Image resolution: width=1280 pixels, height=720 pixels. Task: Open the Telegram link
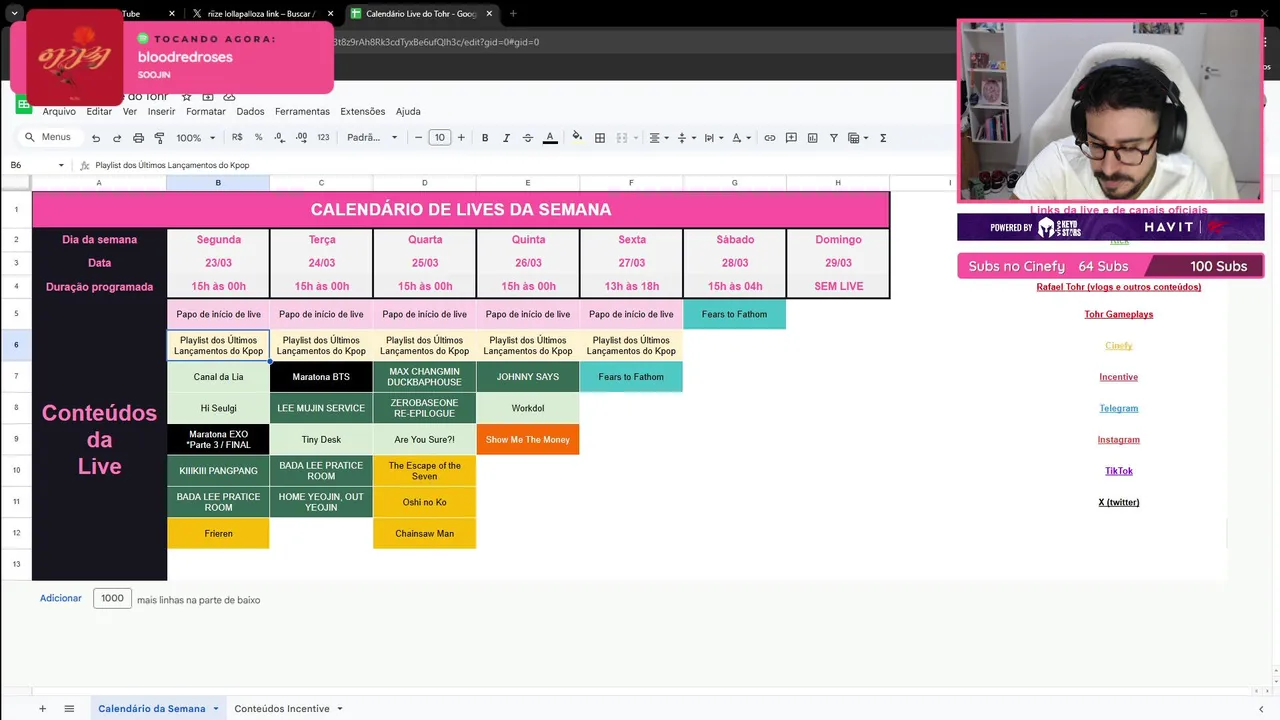pyautogui.click(x=1119, y=408)
